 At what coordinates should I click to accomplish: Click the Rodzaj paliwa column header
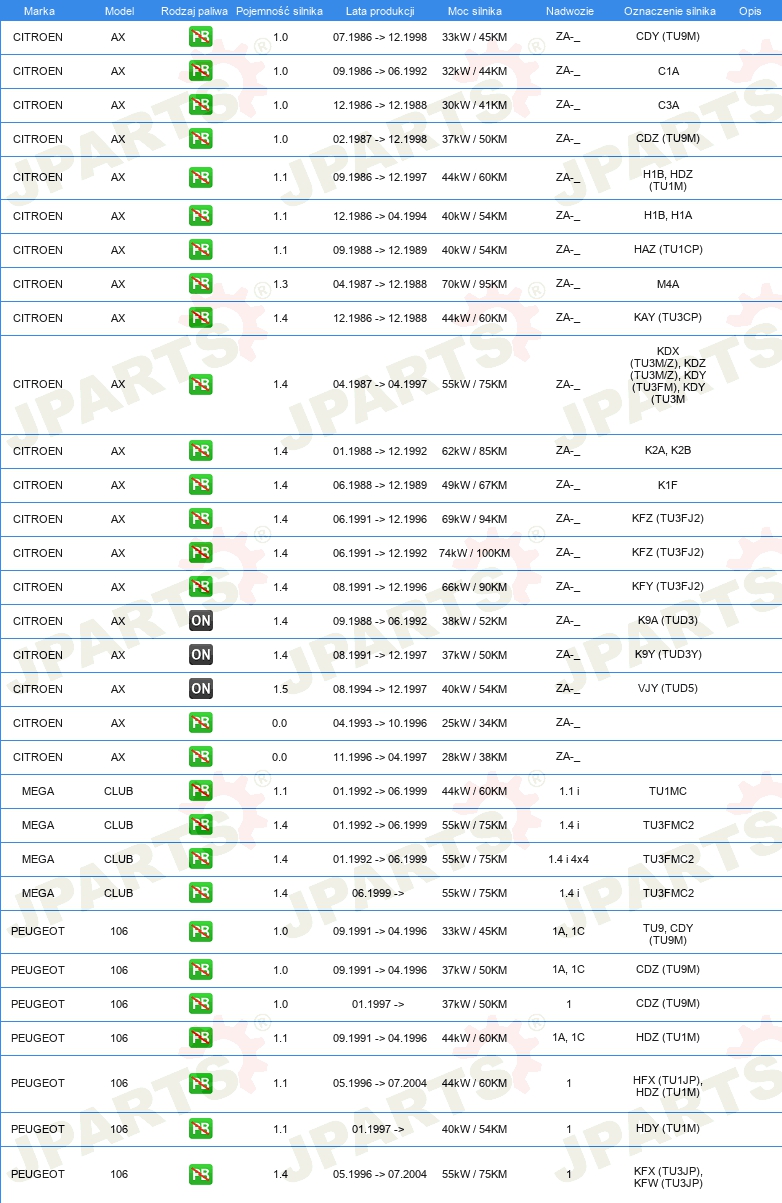(x=194, y=11)
